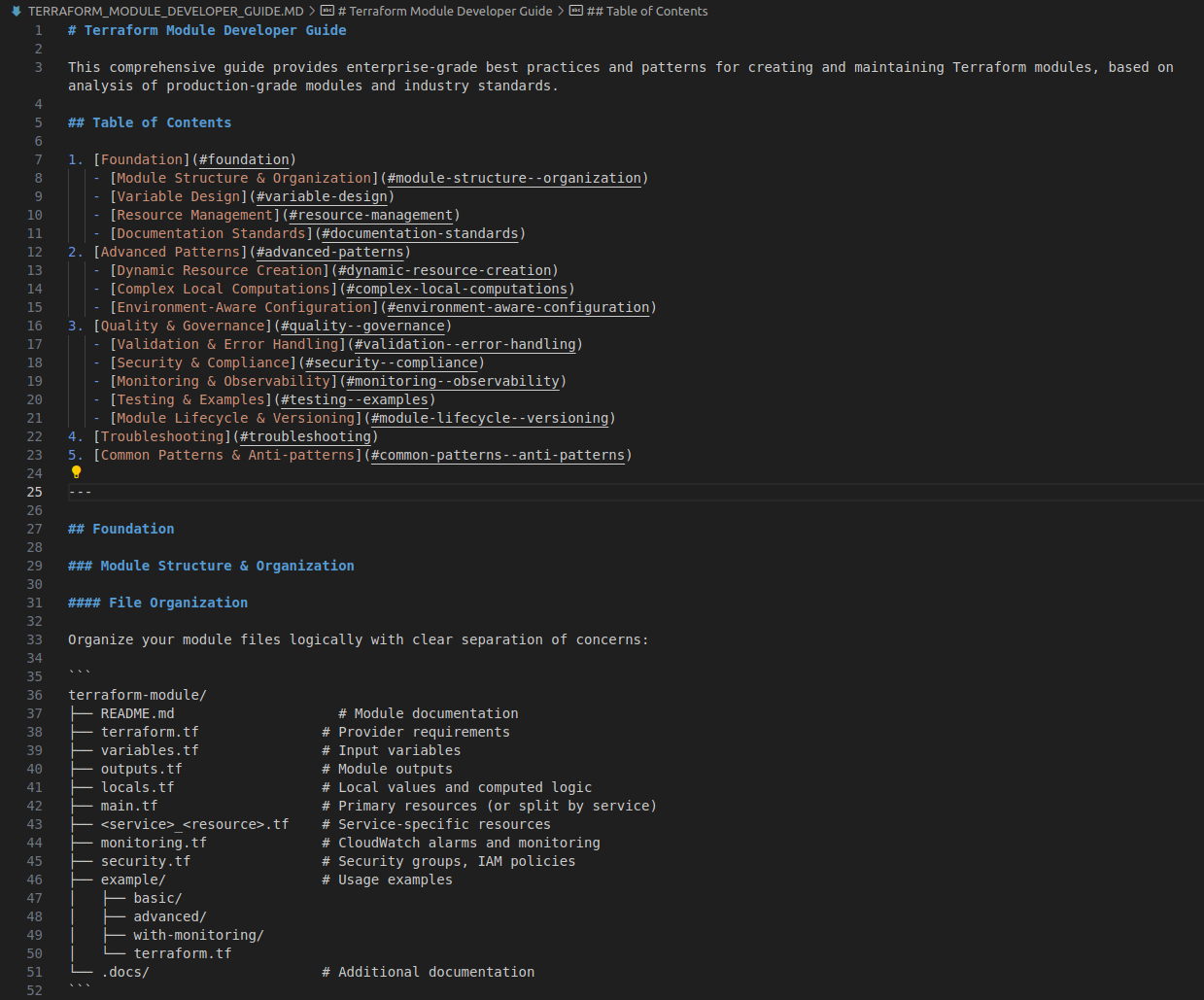Click the markdown file icon in the breadcrumb
Viewport: 1204px width, 1000px height.
17,11
